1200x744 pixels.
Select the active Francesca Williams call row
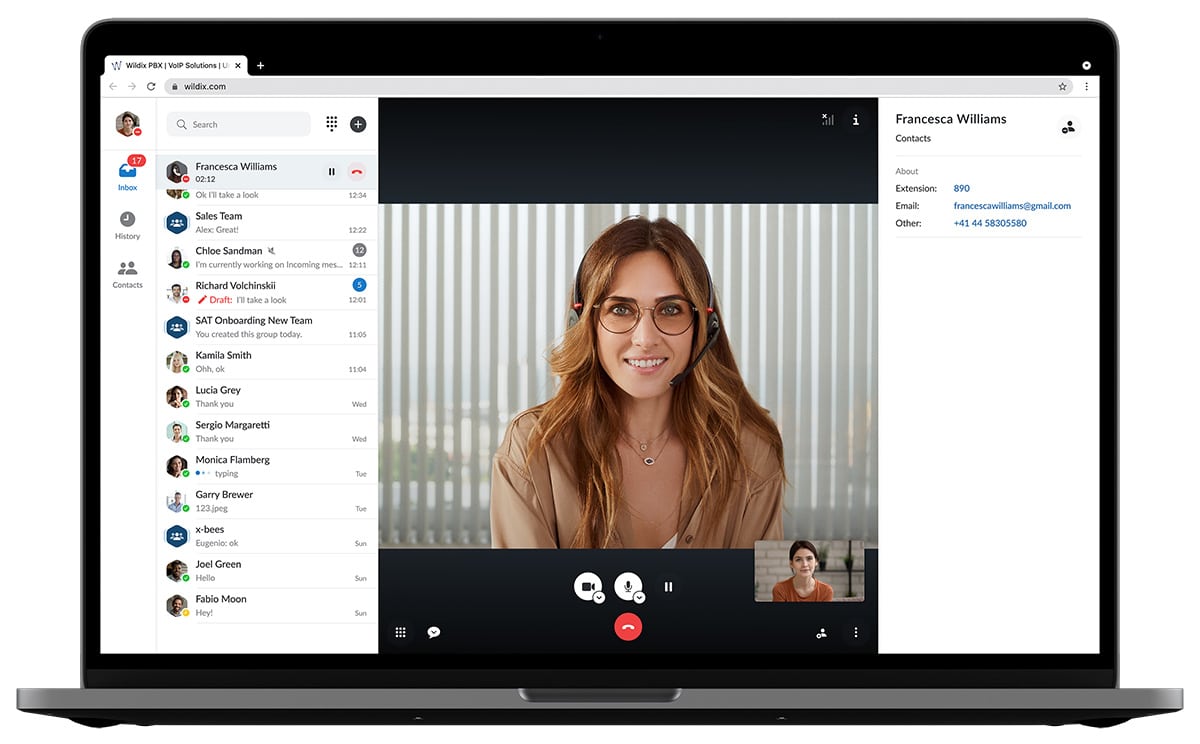267,172
